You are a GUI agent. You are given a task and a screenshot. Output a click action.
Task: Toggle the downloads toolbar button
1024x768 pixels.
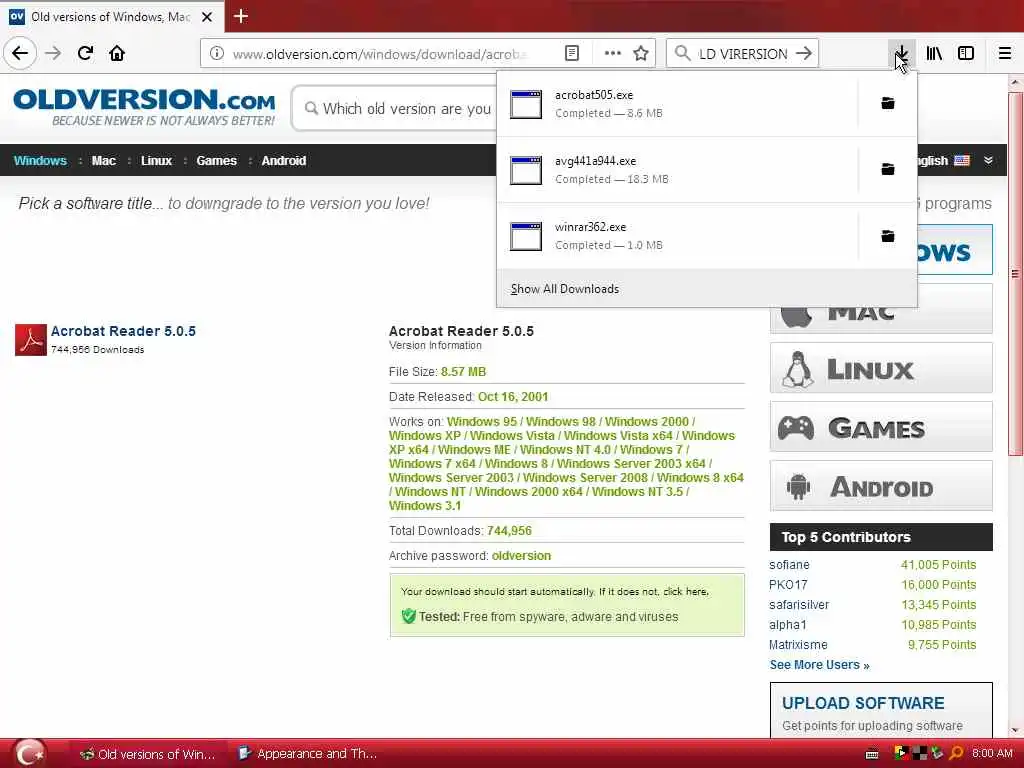tap(901, 54)
